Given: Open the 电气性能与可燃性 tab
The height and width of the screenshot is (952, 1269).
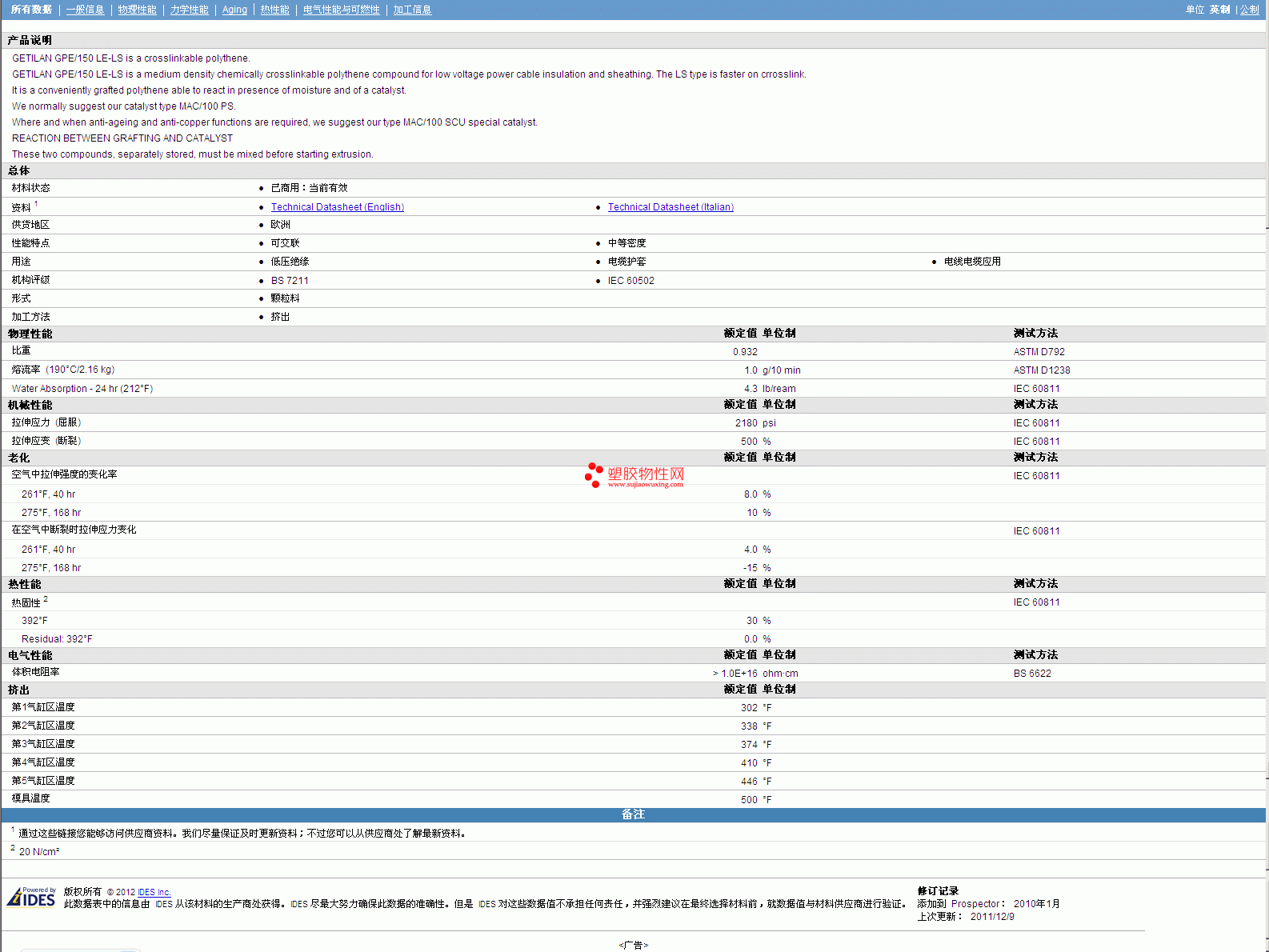Looking at the screenshot, I should [x=341, y=10].
